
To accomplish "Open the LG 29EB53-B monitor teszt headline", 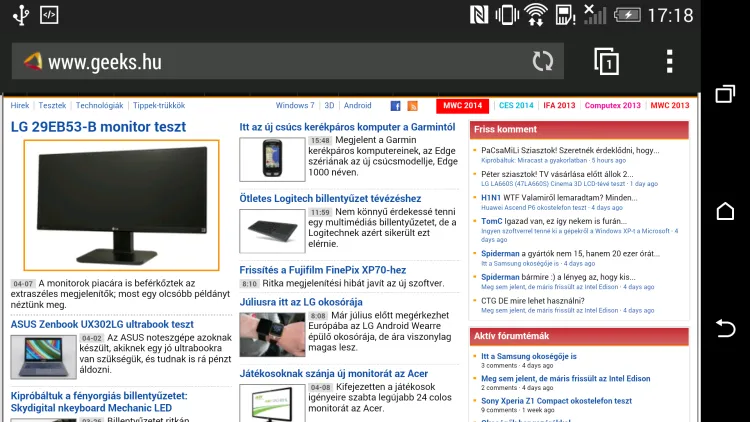I will [98, 127].
